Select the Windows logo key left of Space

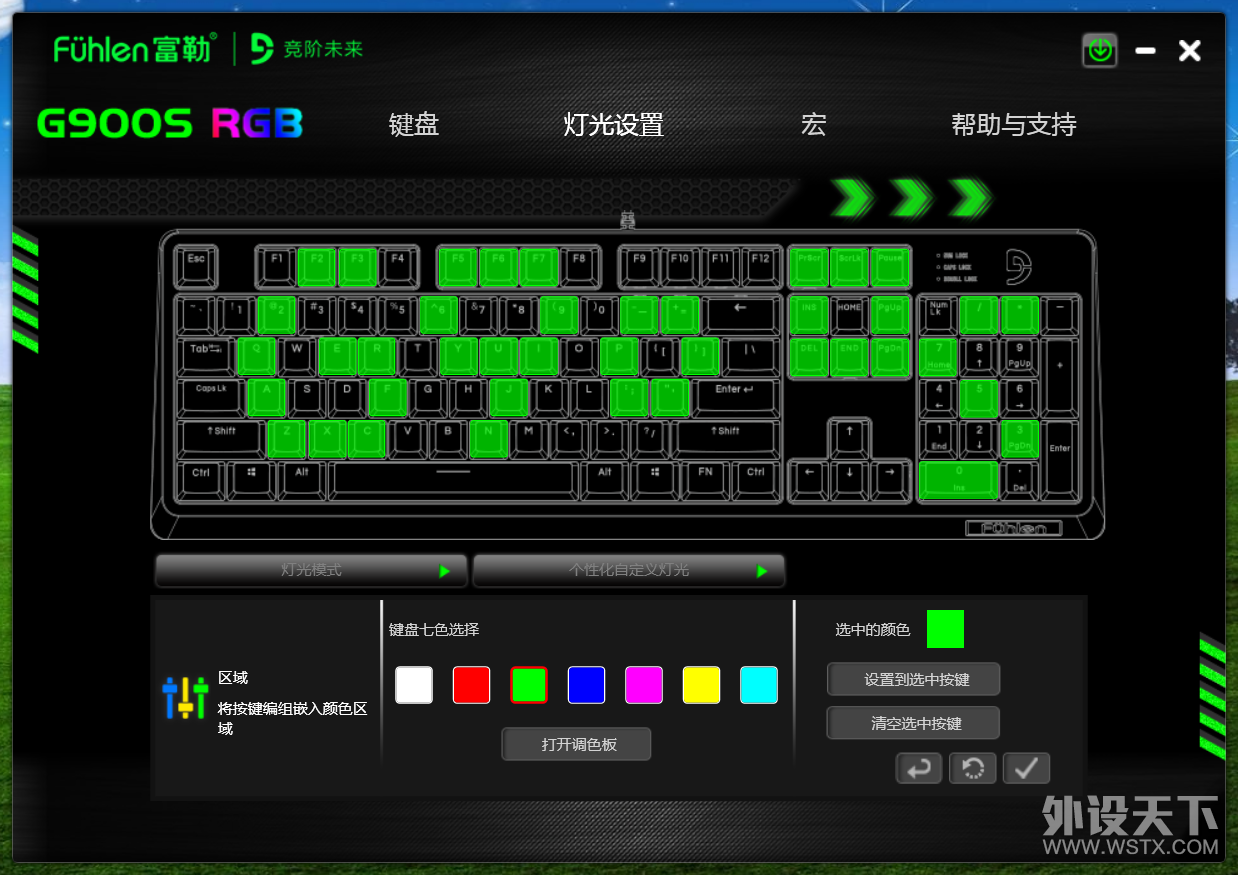pos(252,478)
